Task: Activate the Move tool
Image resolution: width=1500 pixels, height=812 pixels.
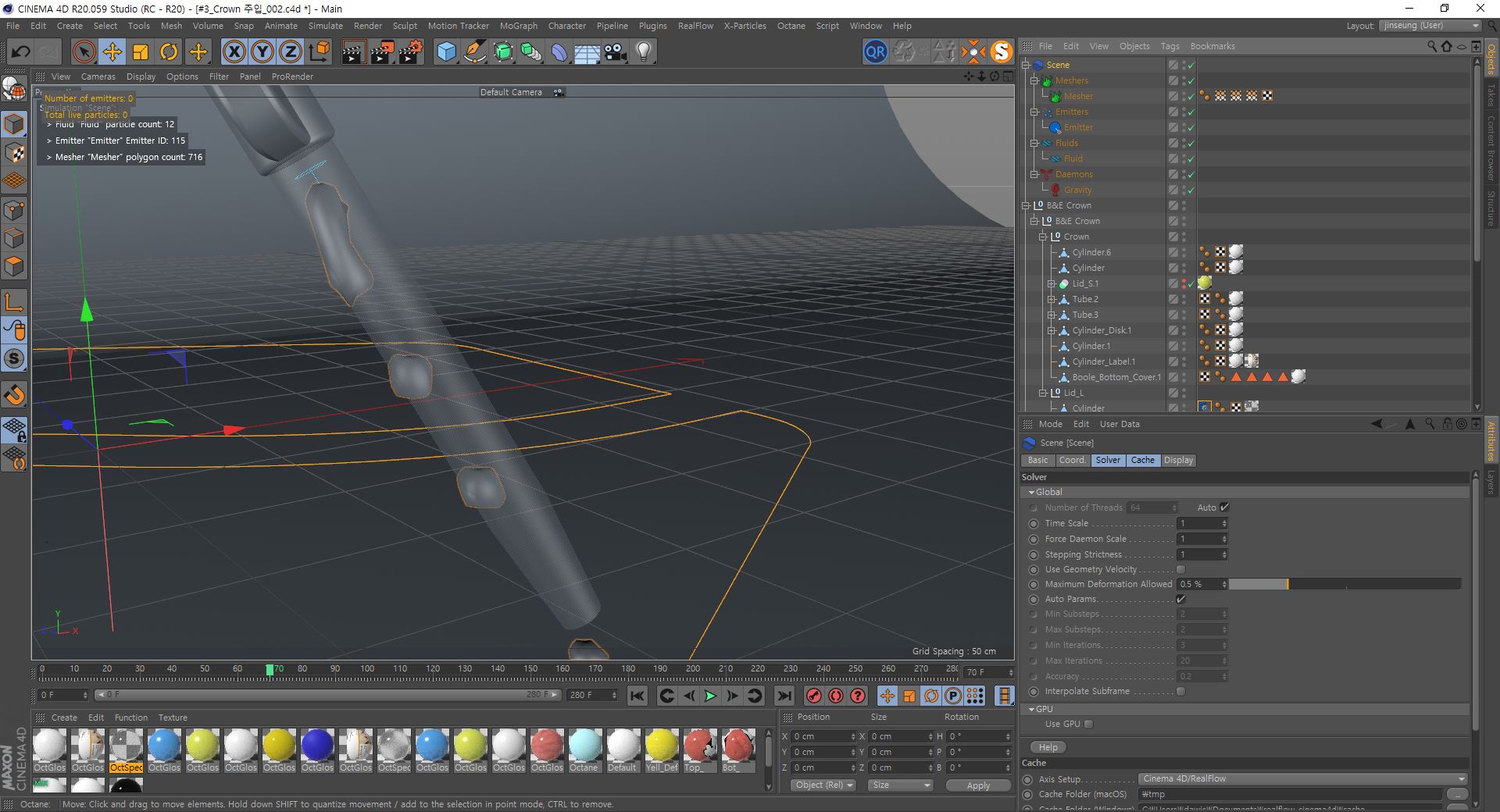Action: [112, 52]
